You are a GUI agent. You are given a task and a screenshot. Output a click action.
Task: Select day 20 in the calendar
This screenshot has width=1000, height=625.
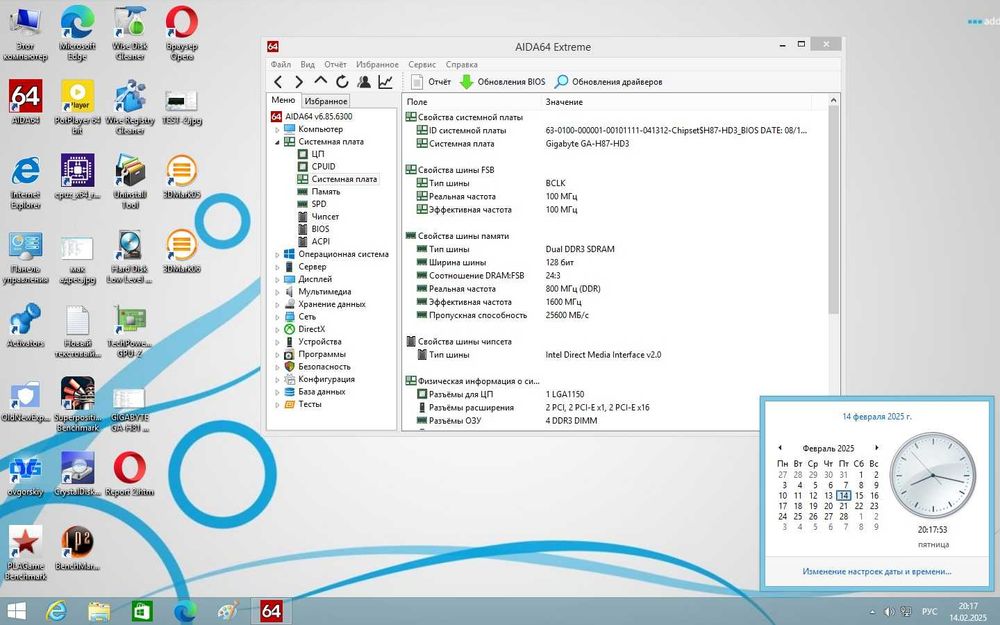[x=828, y=506]
